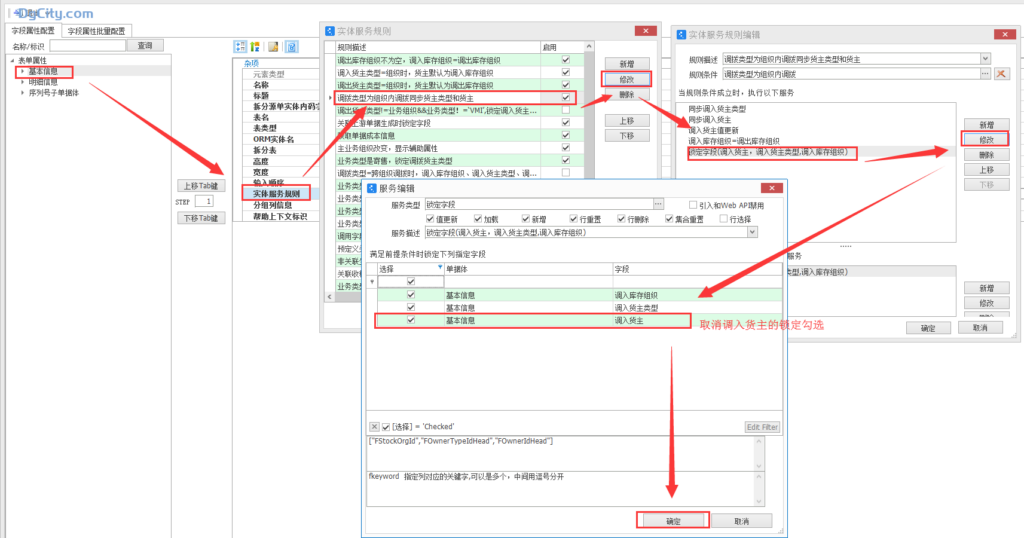The height and width of the screenshot is (538, 1024).
Task: Open the 服务描述 dropdown
Action: (752, 232)
